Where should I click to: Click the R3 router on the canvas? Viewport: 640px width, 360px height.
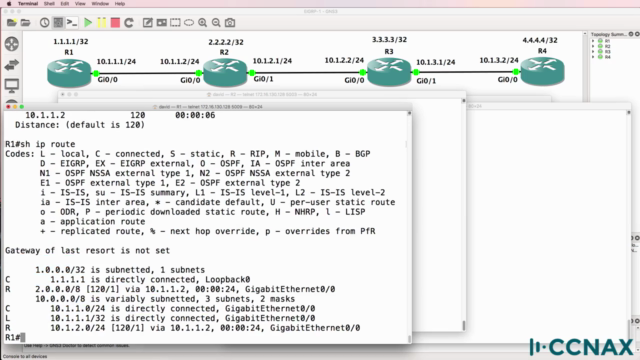pos(389,72)
